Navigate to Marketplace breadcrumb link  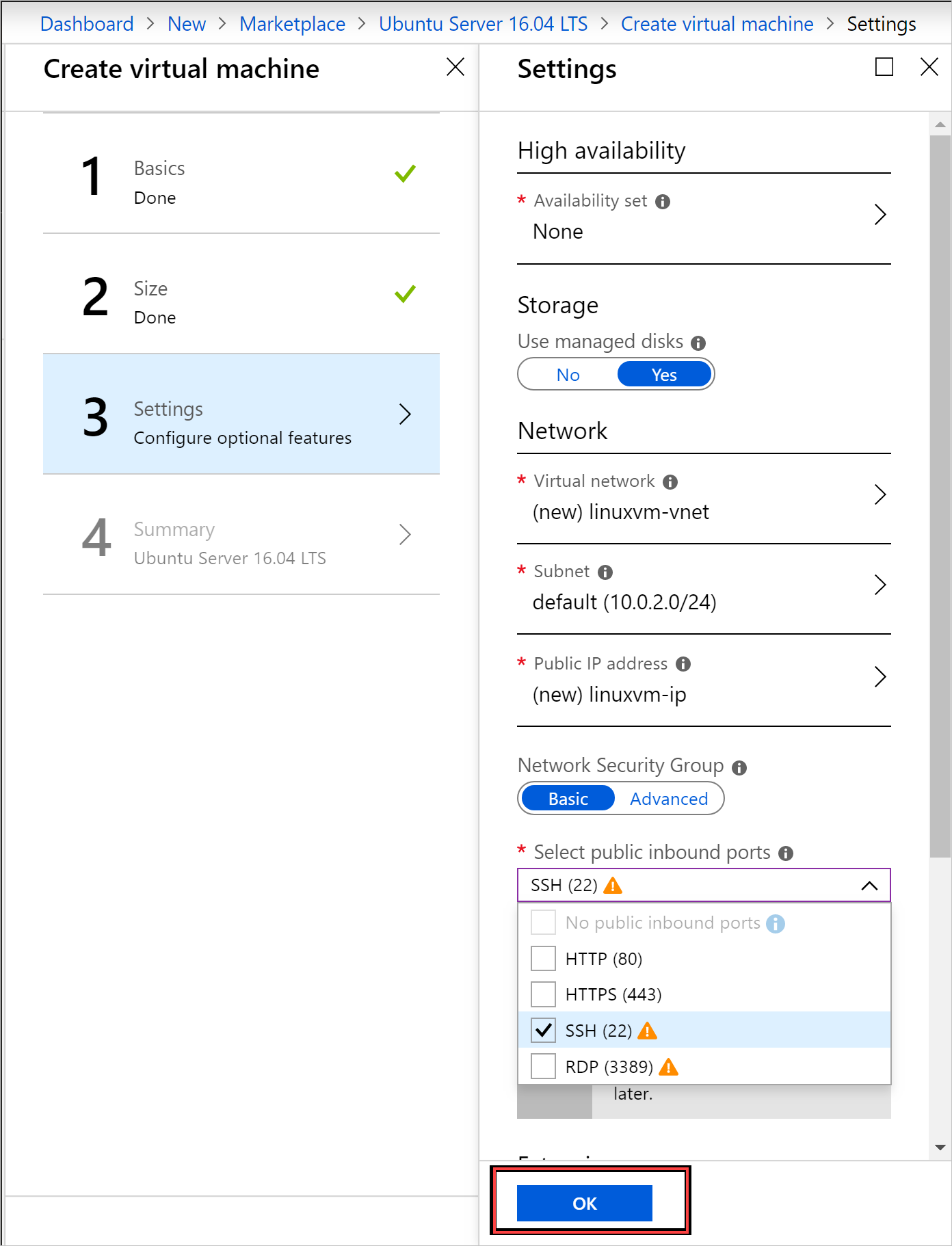point(292,24)
